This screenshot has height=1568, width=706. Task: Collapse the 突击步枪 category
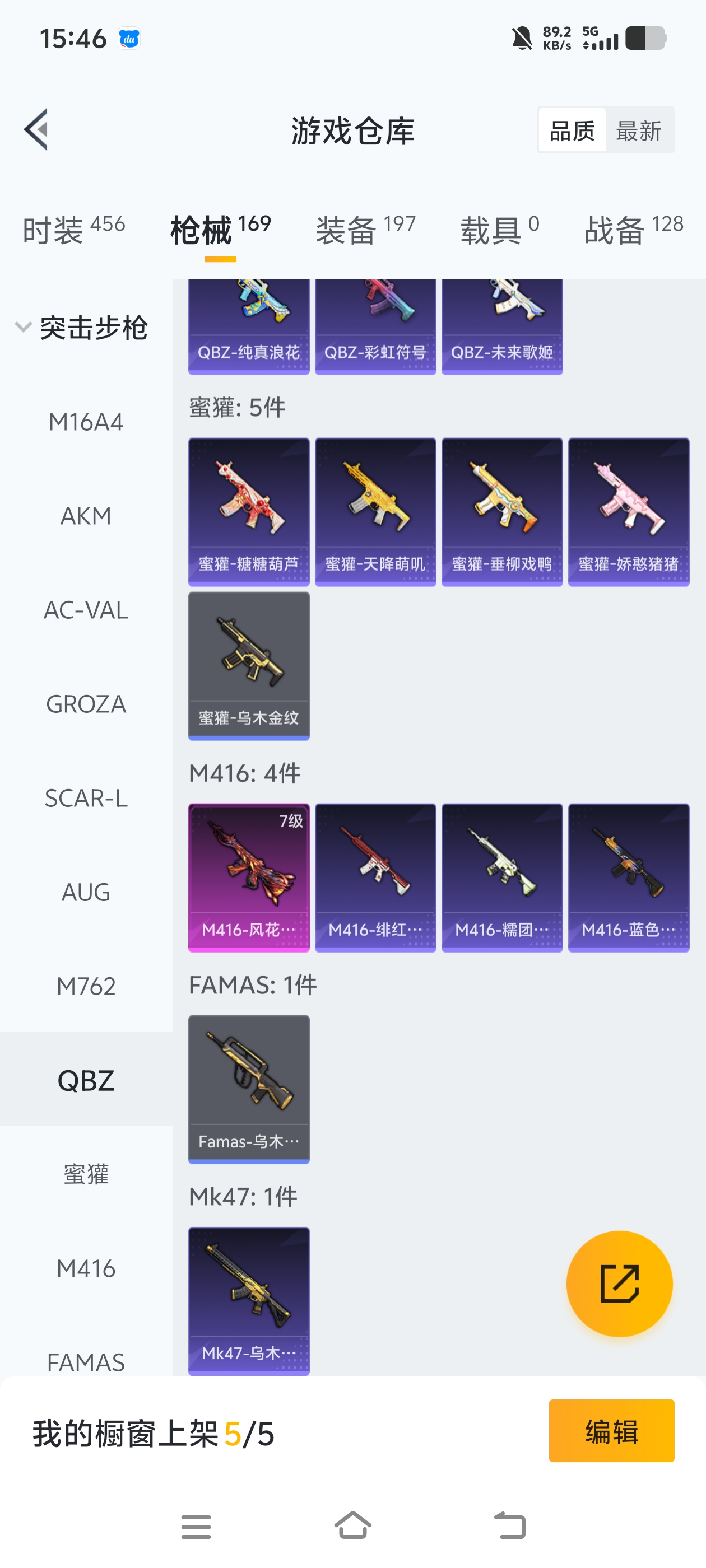point(82,328)
